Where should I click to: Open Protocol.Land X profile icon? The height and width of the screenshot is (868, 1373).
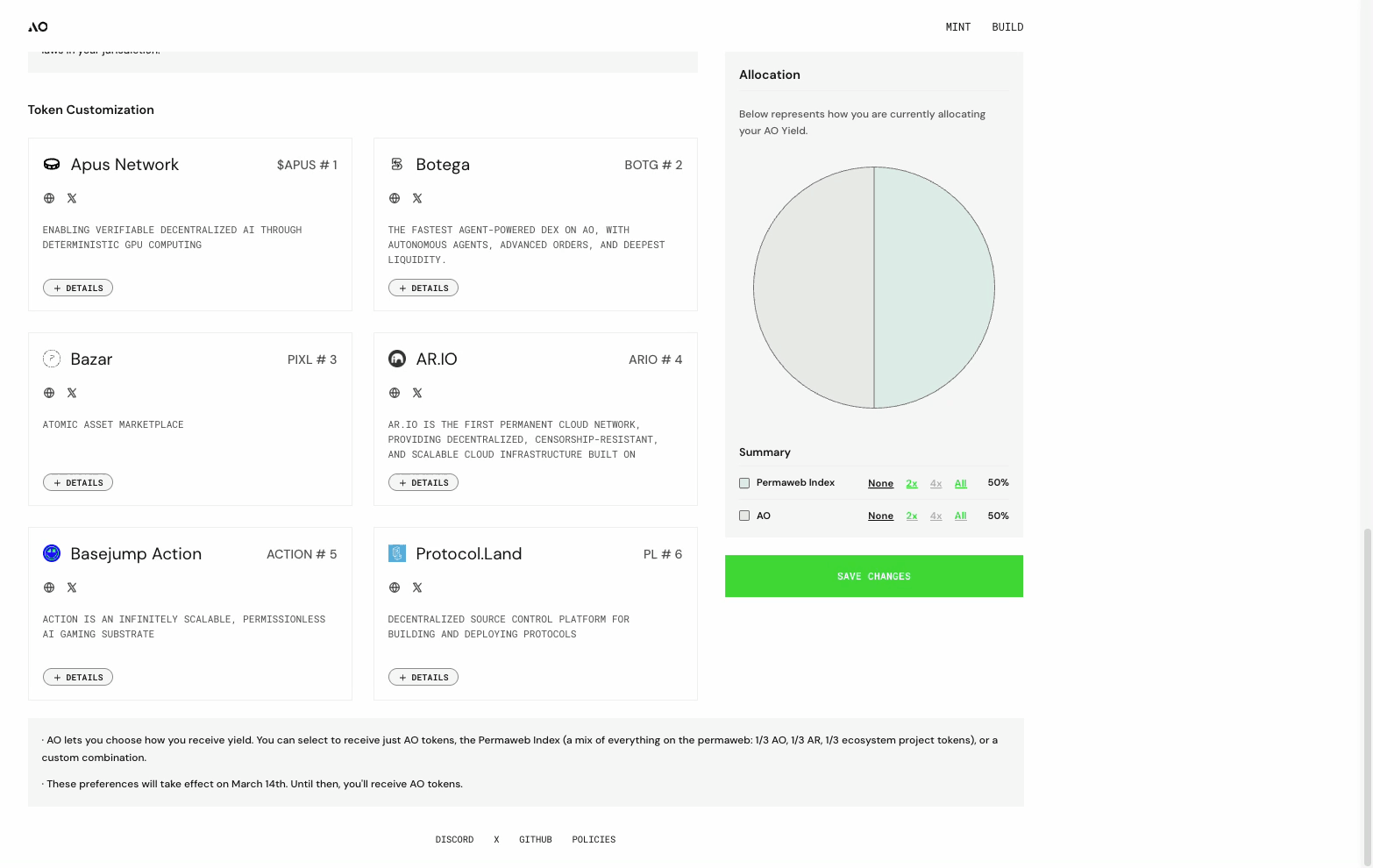pyautogui.click(x=417, y=587)
